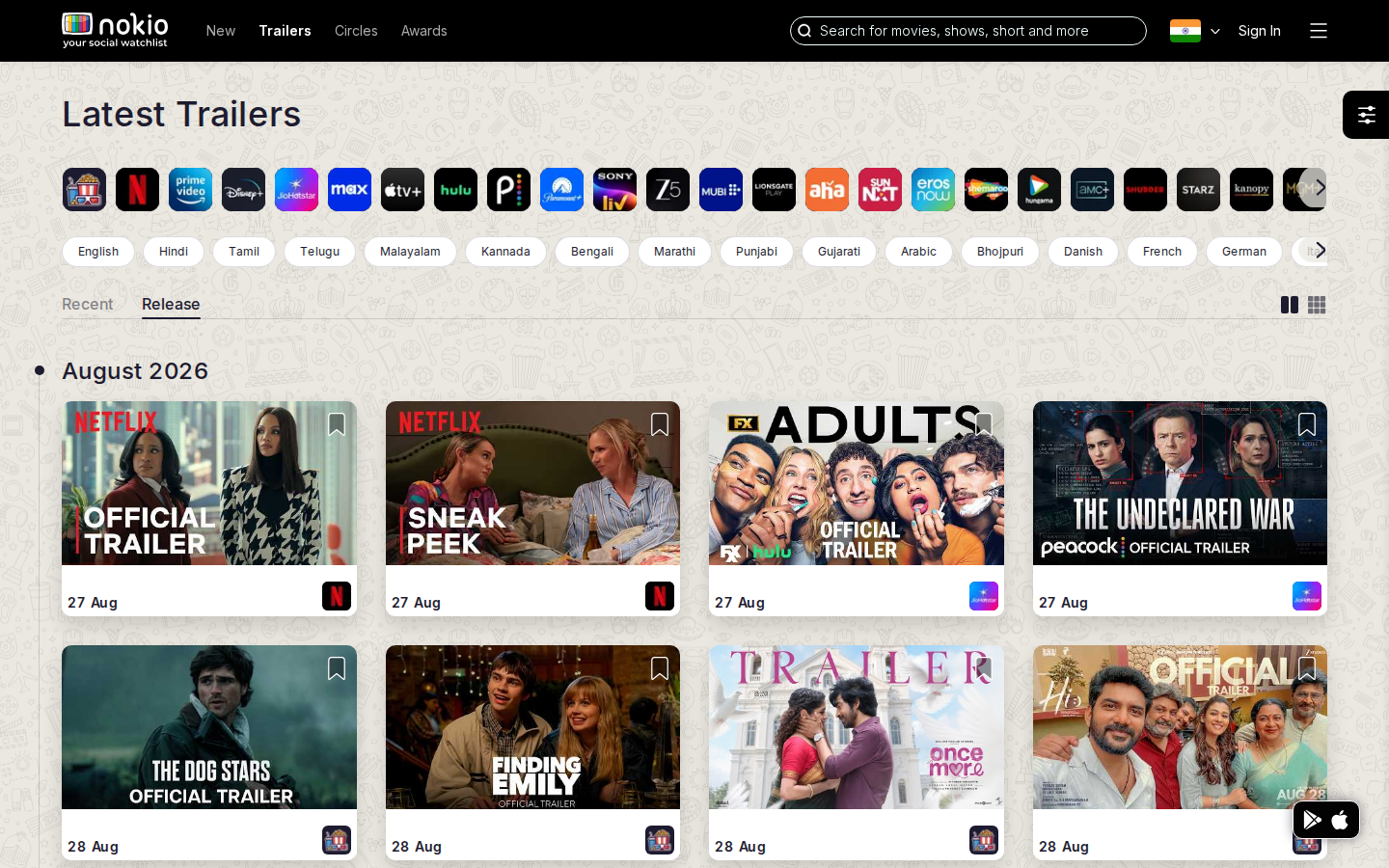Select the Telugu language chip
1389x868 pixels.
tap(319, 252)
